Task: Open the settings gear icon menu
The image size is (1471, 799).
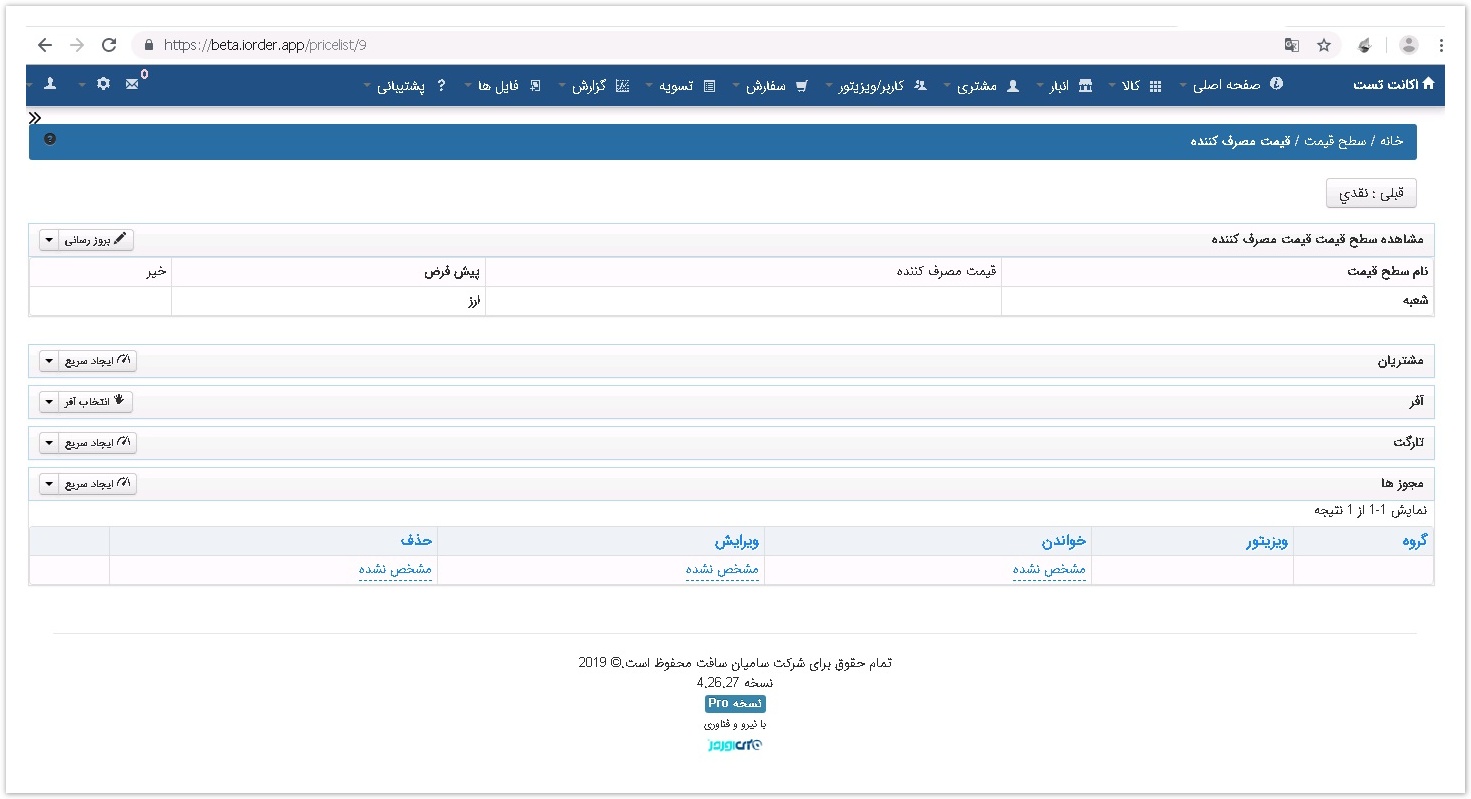Action: 103,85
